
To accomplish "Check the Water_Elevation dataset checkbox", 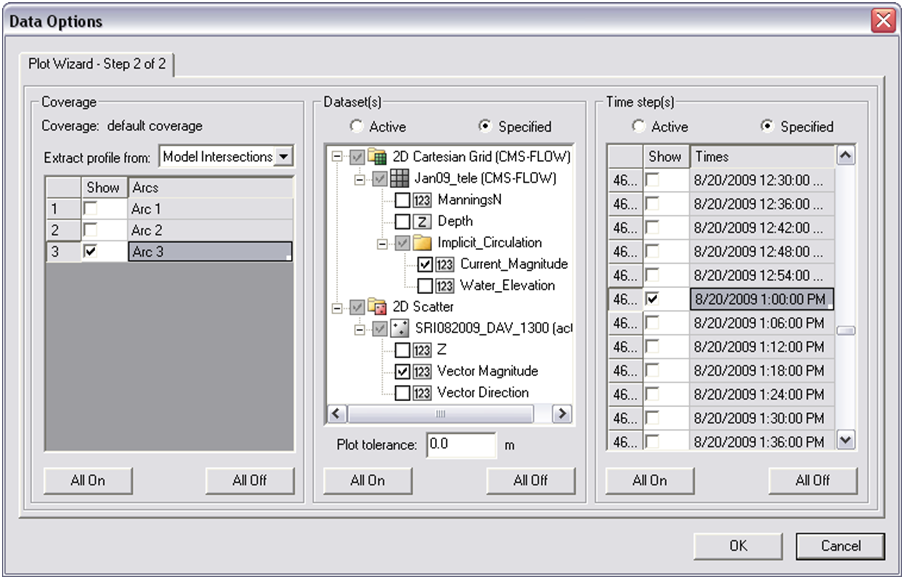I will click(425, 286).
